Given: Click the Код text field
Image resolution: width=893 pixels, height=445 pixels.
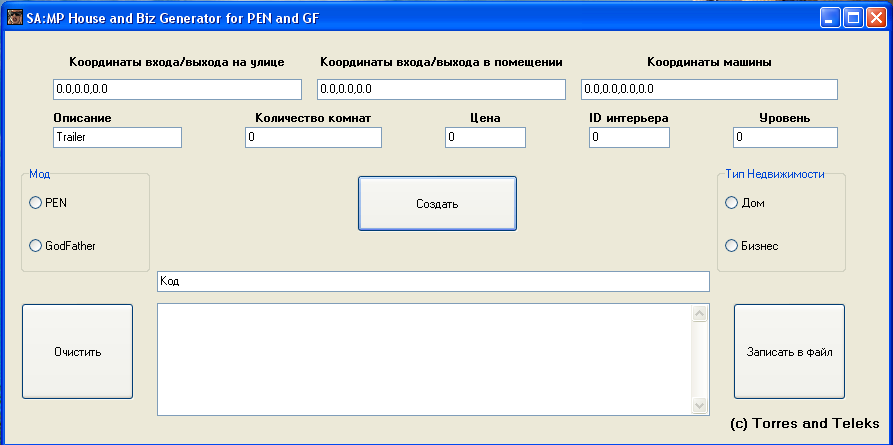Looking at the screenshot, I should 433,281.
